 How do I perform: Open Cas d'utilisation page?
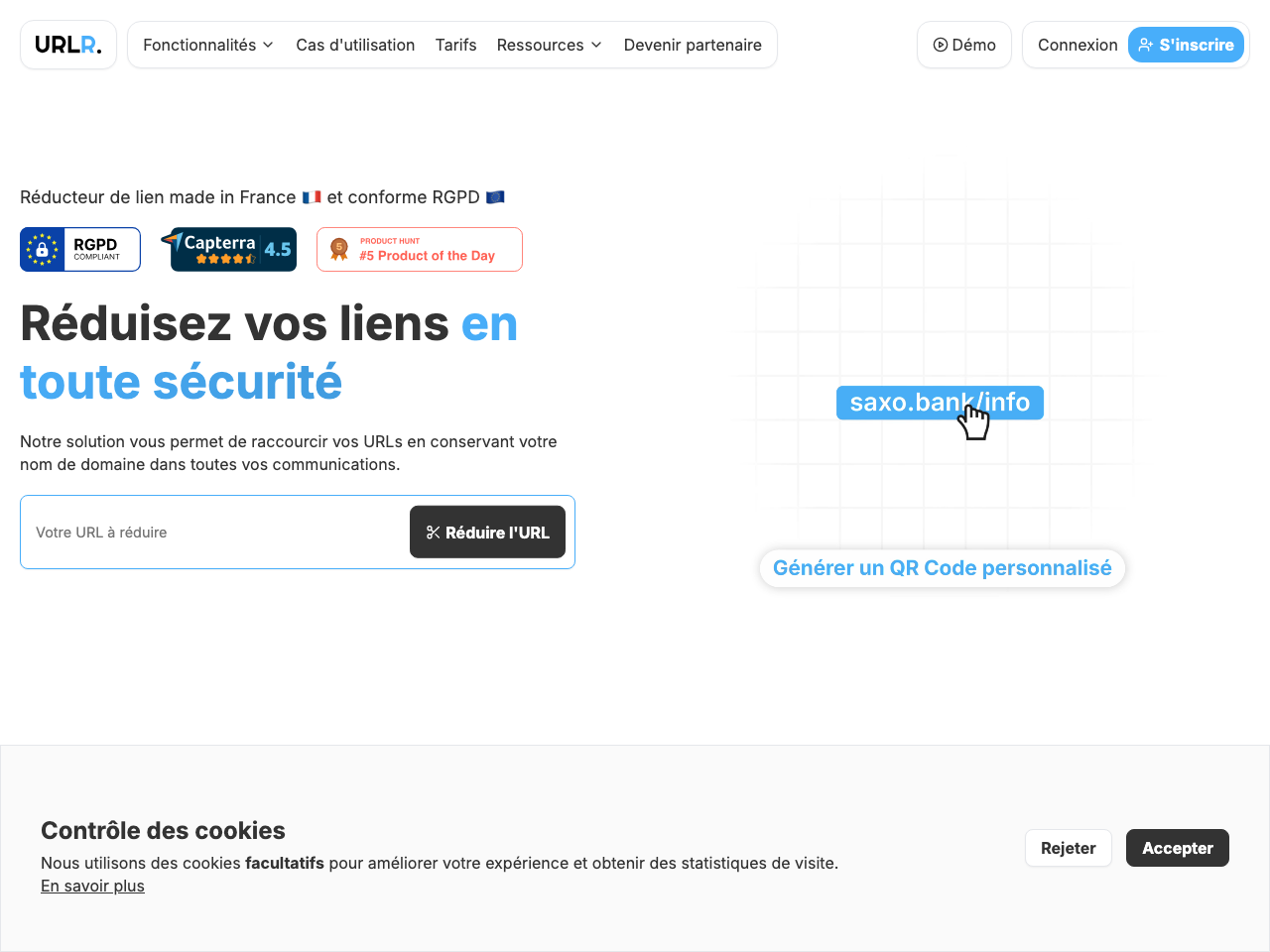point(355,45)
